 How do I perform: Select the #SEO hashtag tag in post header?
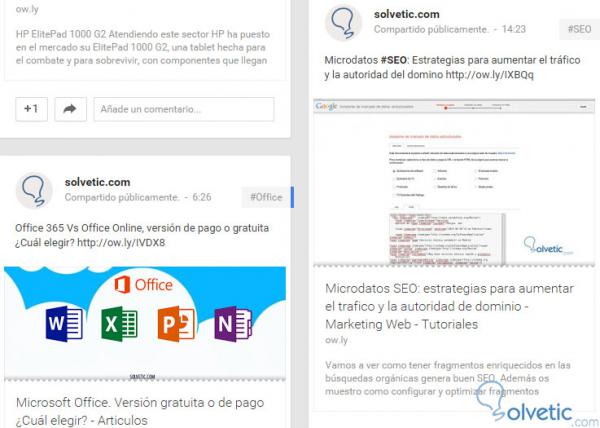pyautogui.click(x=579, y=29)
